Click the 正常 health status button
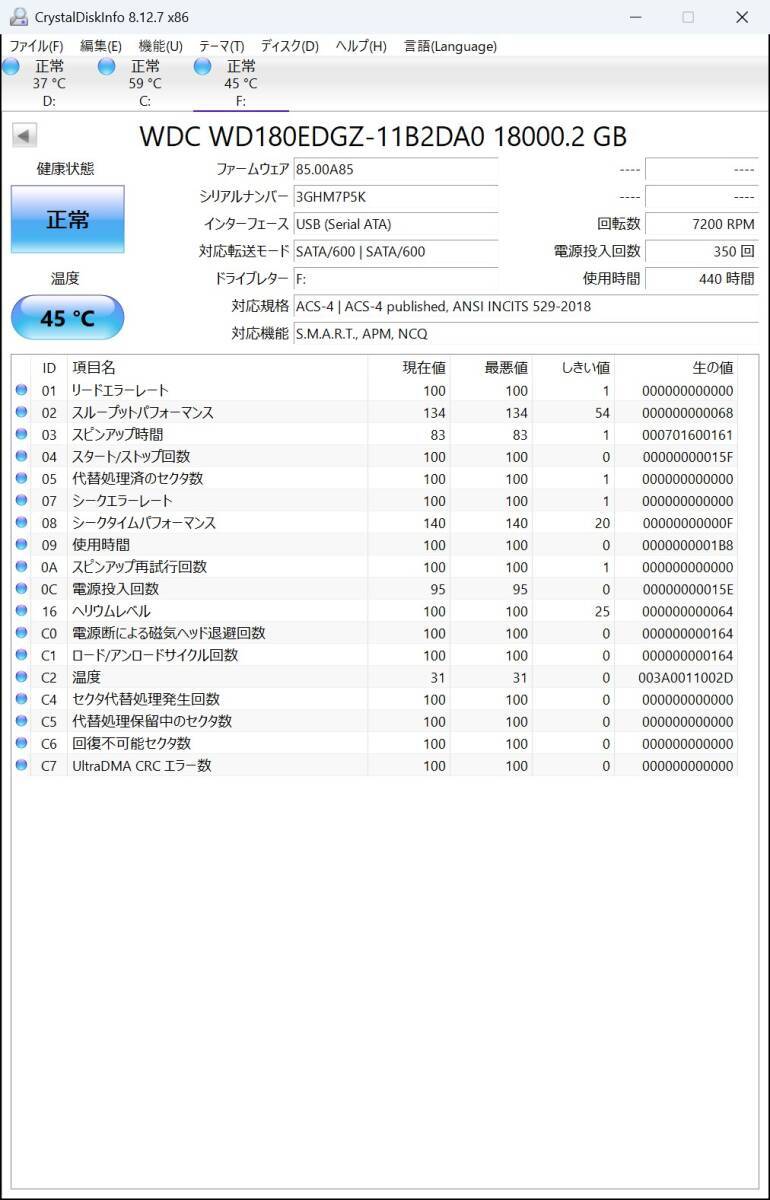770x1200 pixels. [x=68, y=219]
